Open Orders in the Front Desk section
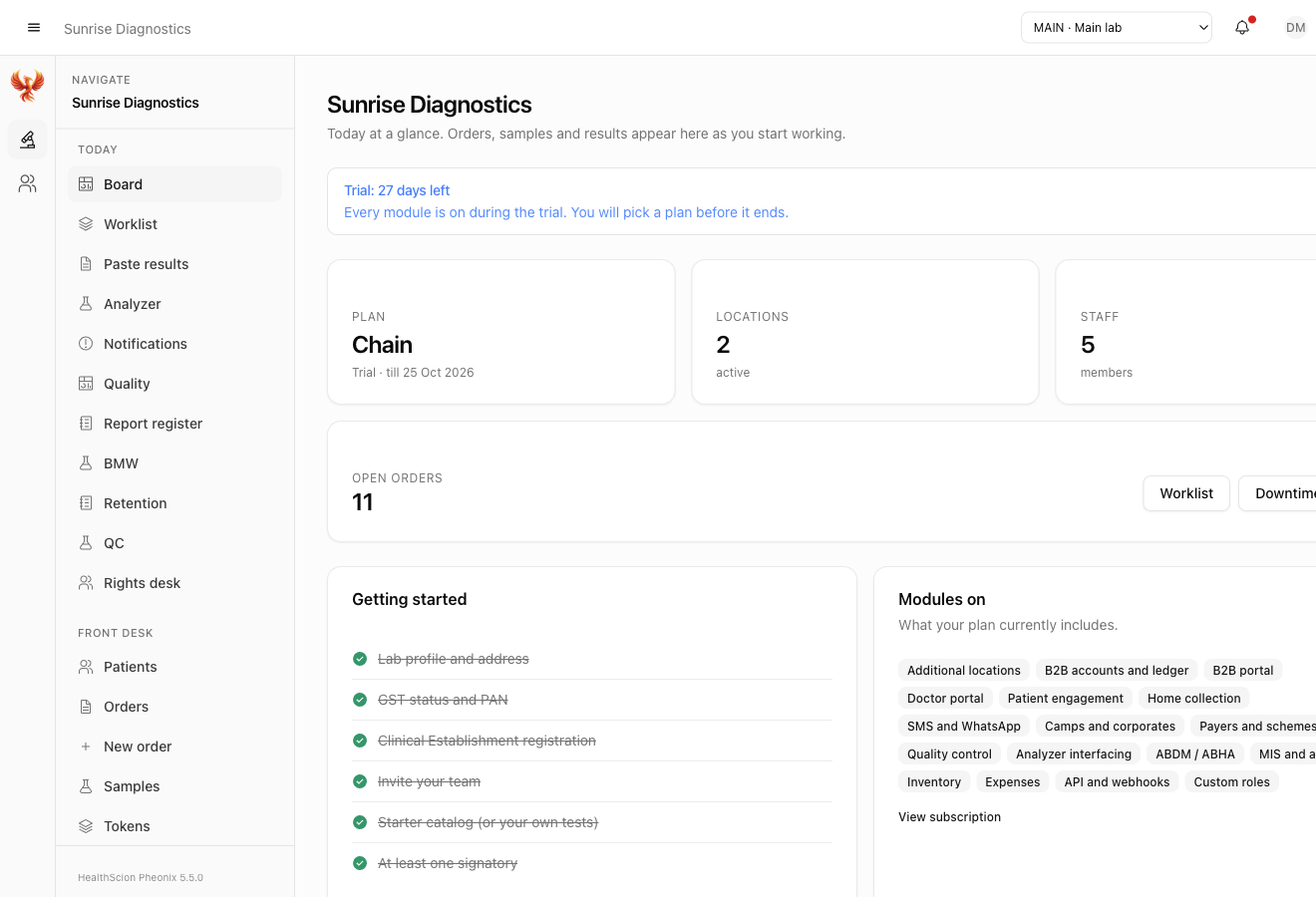Screen dimensions: 1316x897 [175, 707]
